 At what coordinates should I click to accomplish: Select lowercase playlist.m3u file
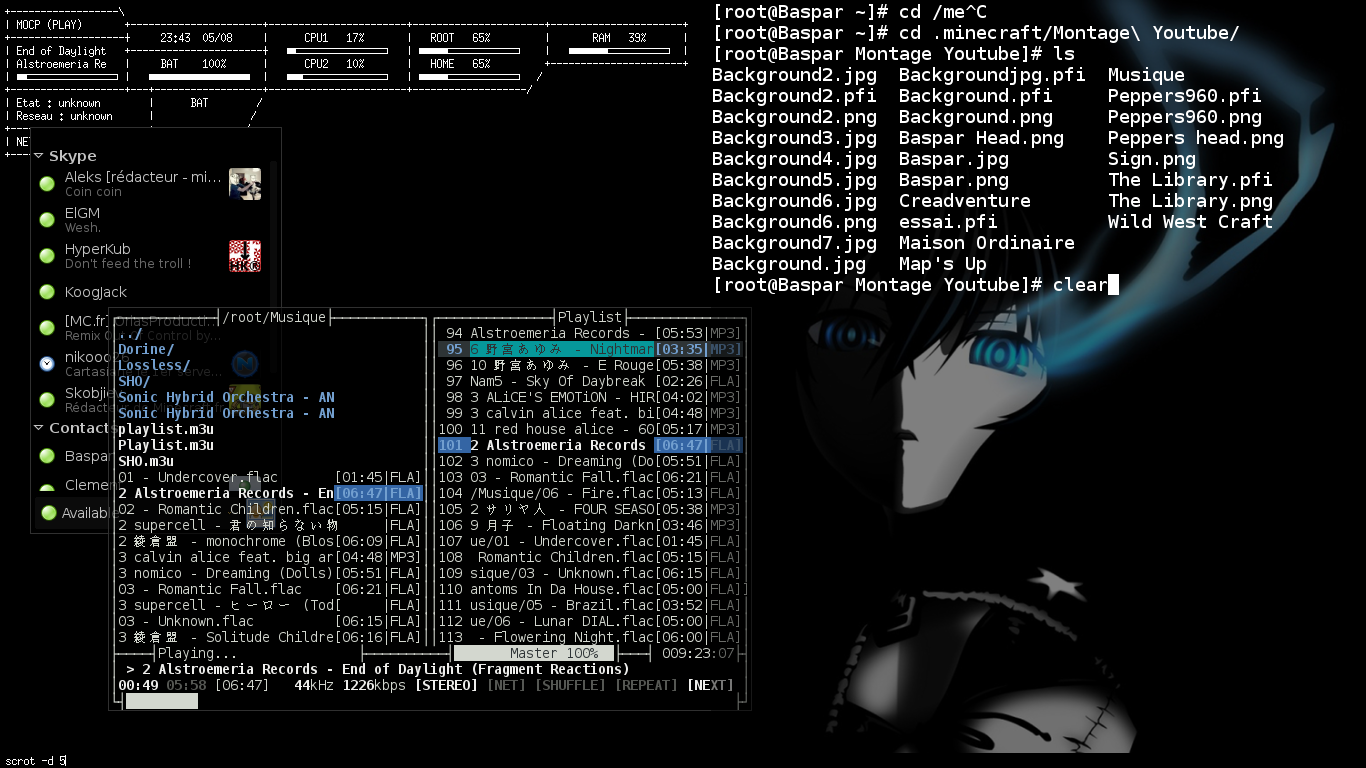pyautogui.click(x=166, y=429)
